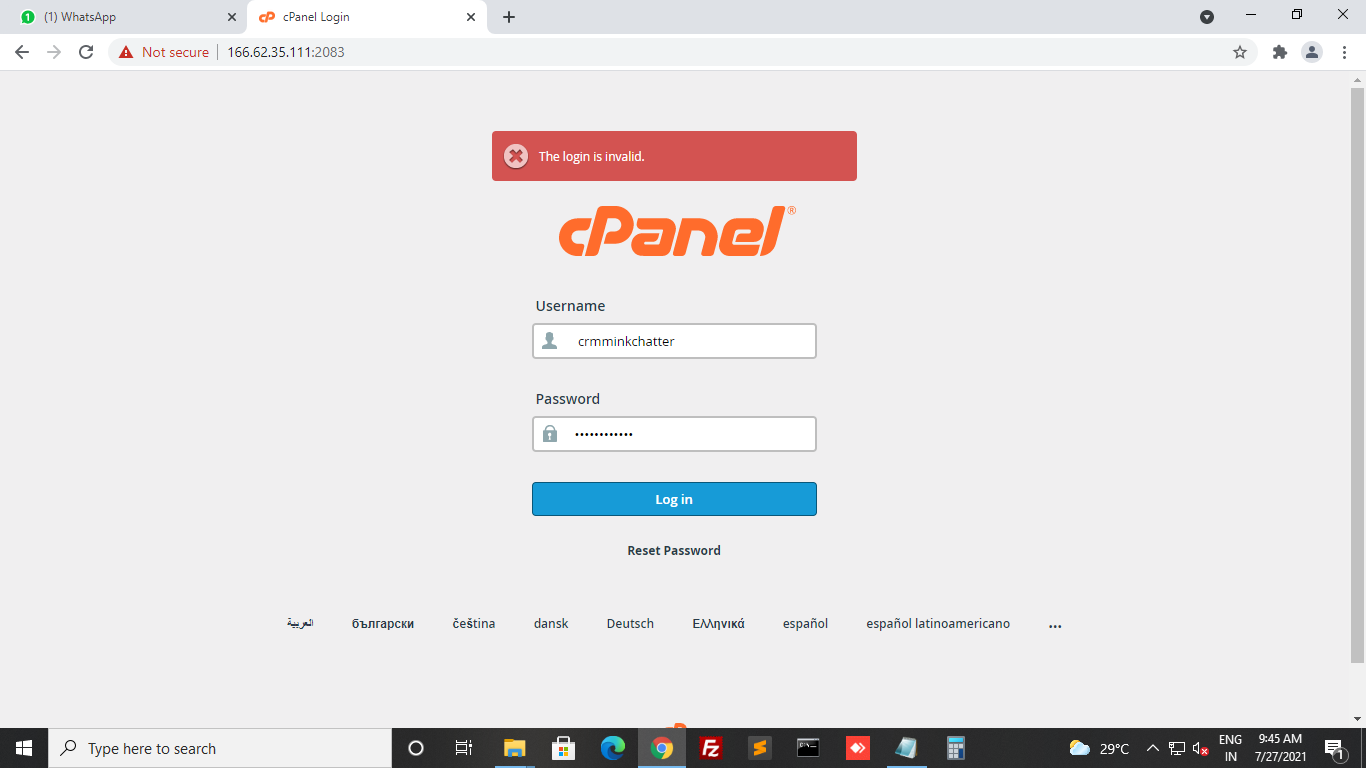Screen dimensions: 1366x768
Task: Show hidden system tray icons
Action: click(1152, 748)
